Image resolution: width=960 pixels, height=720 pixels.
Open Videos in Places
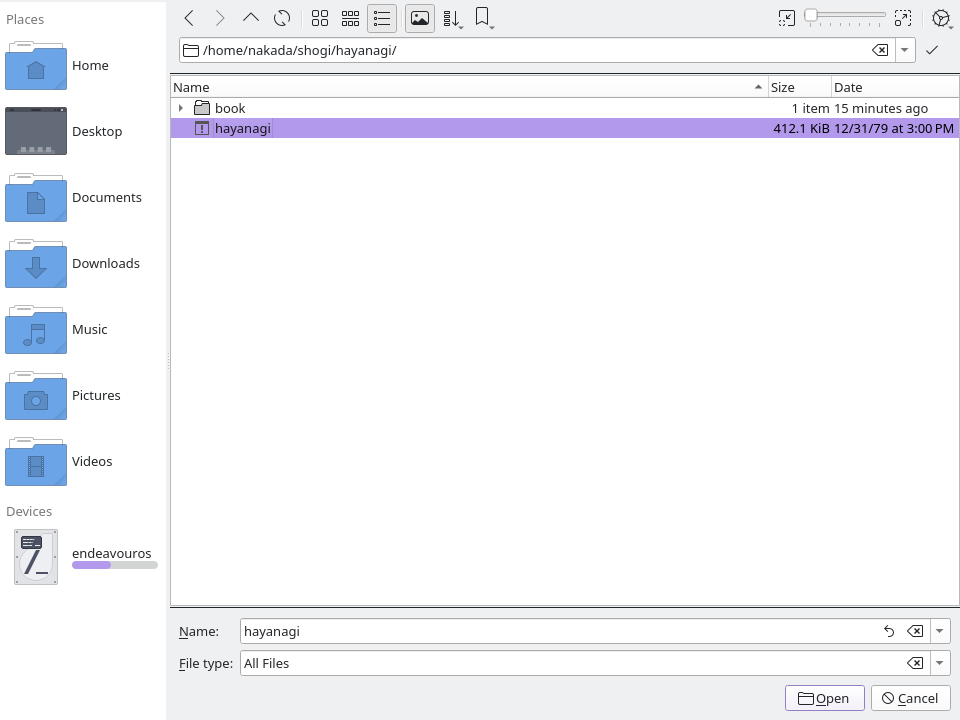[83, 462]
